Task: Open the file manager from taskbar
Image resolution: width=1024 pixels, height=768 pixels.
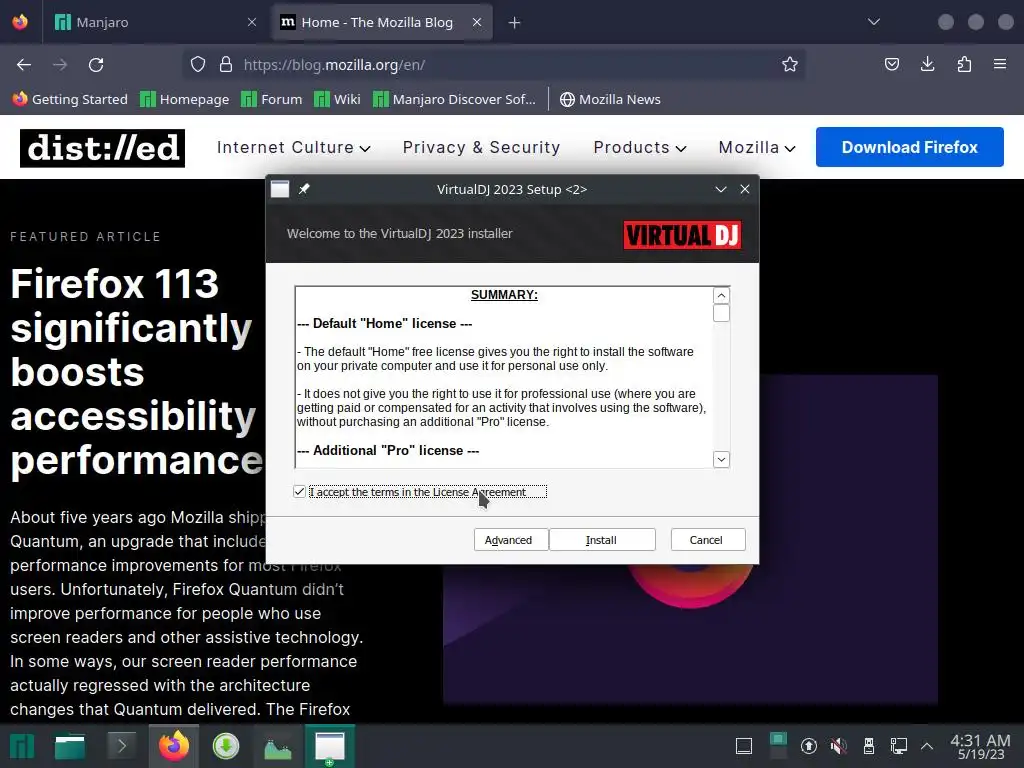Action: tap(70, 746)
